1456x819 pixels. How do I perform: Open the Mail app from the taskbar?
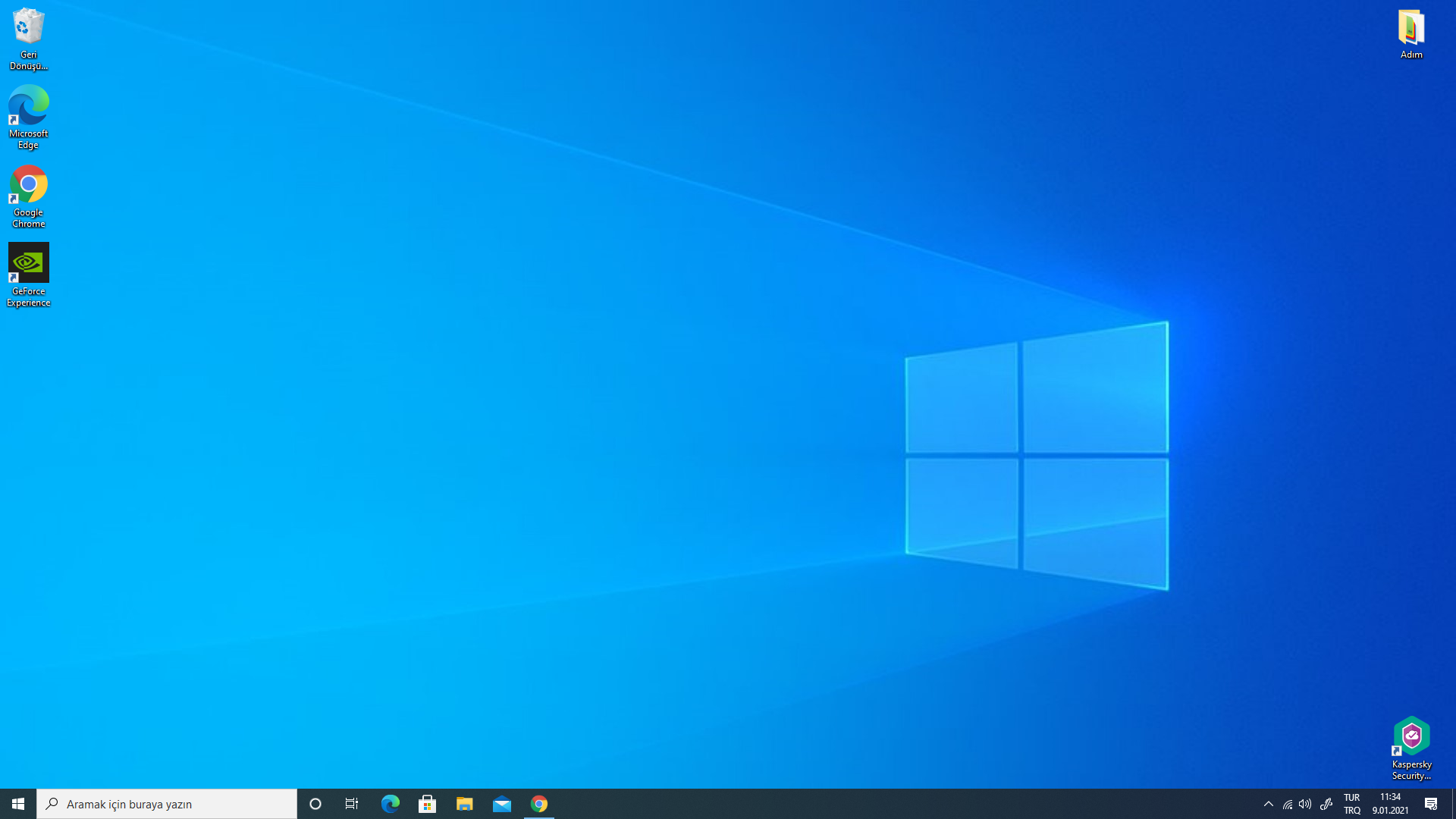click(x=501, y=804)
